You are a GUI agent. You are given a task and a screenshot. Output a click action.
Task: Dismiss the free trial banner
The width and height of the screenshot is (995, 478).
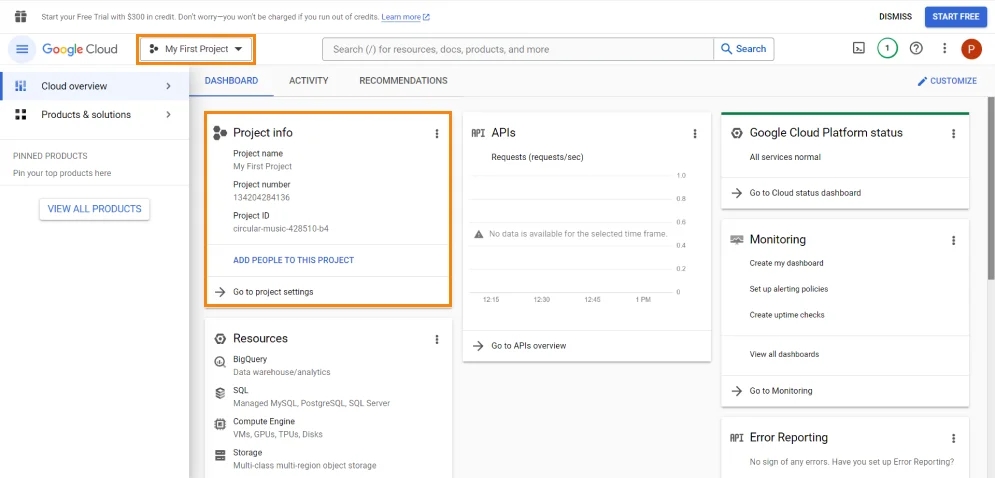[895, 17]
